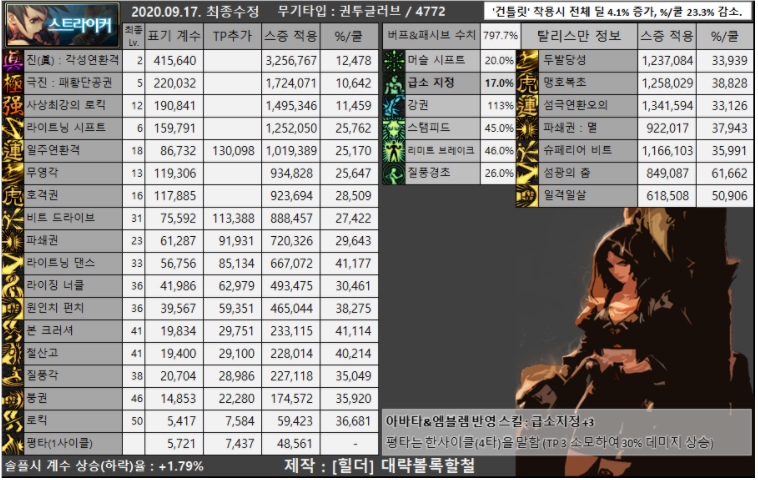Click the 질풍경초 buff icon
This screenshot has height=480, width=758.
tap(394, 173)
